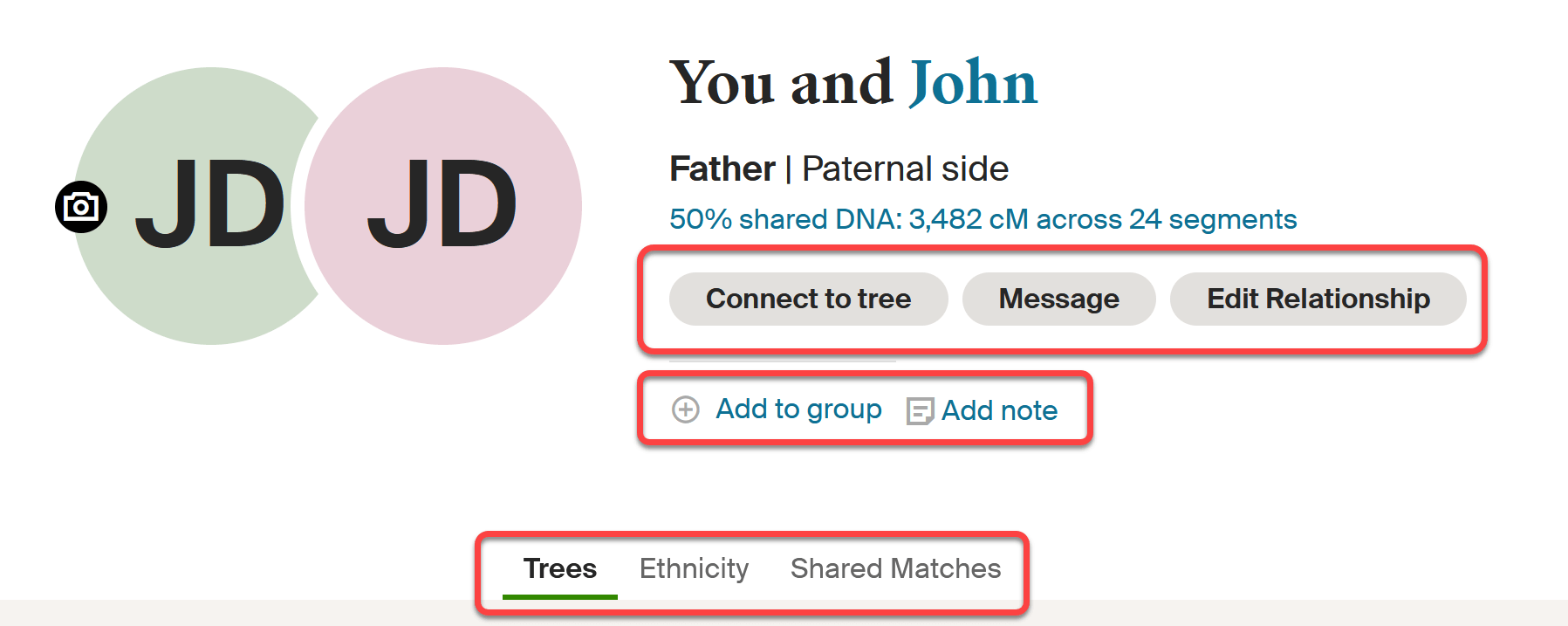
Task: Click the plus icon beside Add to group
Action: coord(685,409)
